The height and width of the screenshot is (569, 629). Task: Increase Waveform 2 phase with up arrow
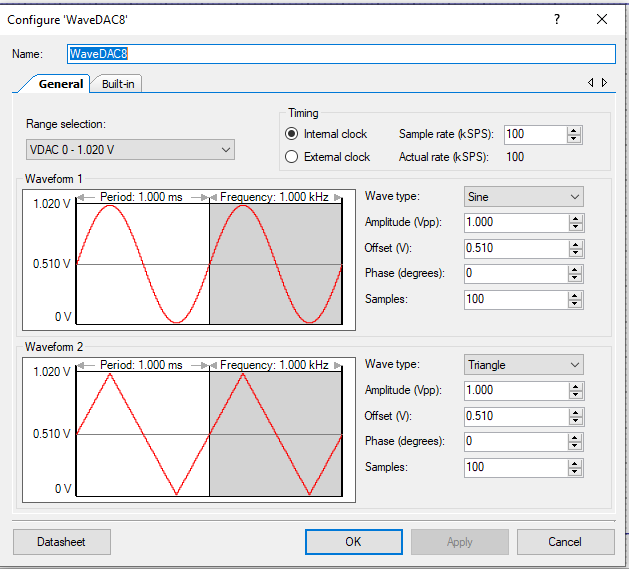574,437
